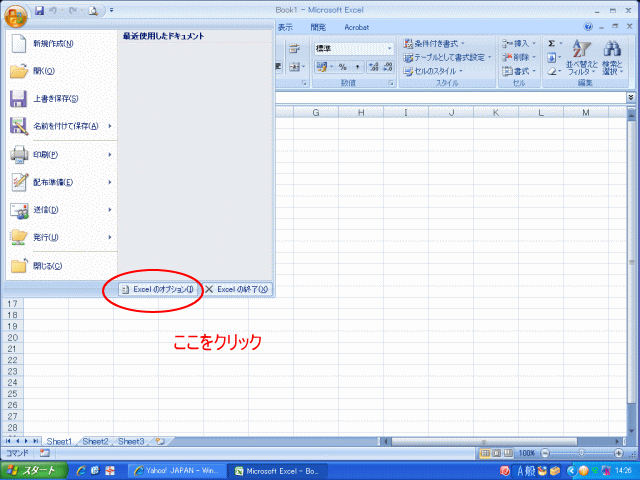
Task: Switch to the View (表示) ribbon tab
Action: tap(285, 27)
